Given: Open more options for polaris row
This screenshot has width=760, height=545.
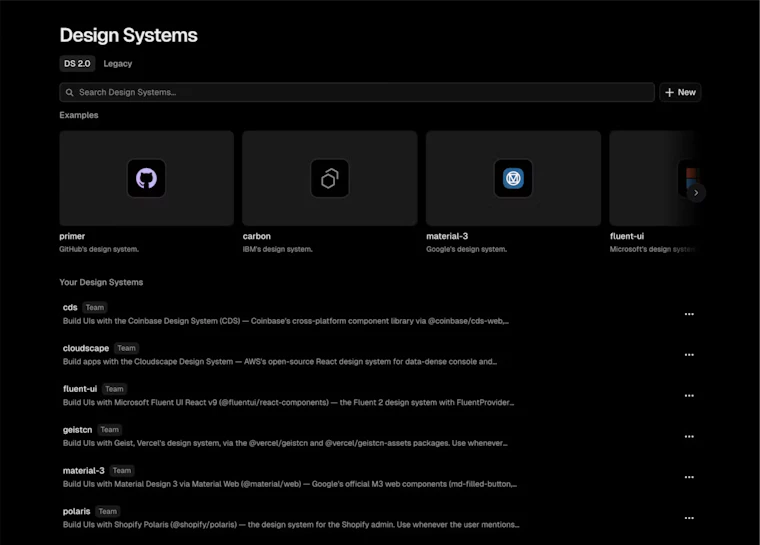Looking at the screenshot, I should click(689, 518).
